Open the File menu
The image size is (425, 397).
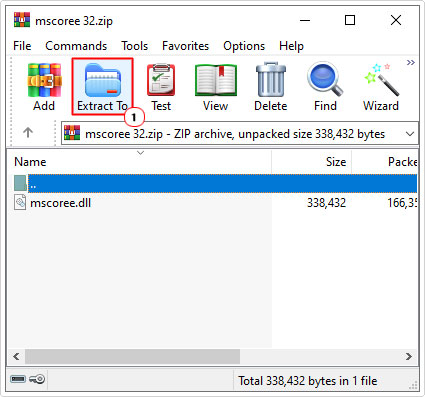(x=22, y=46)
